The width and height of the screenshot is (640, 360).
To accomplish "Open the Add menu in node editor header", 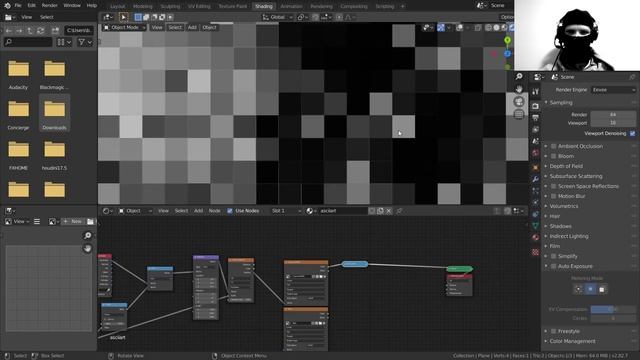I will pyautogui.click(x=198, y=211).
